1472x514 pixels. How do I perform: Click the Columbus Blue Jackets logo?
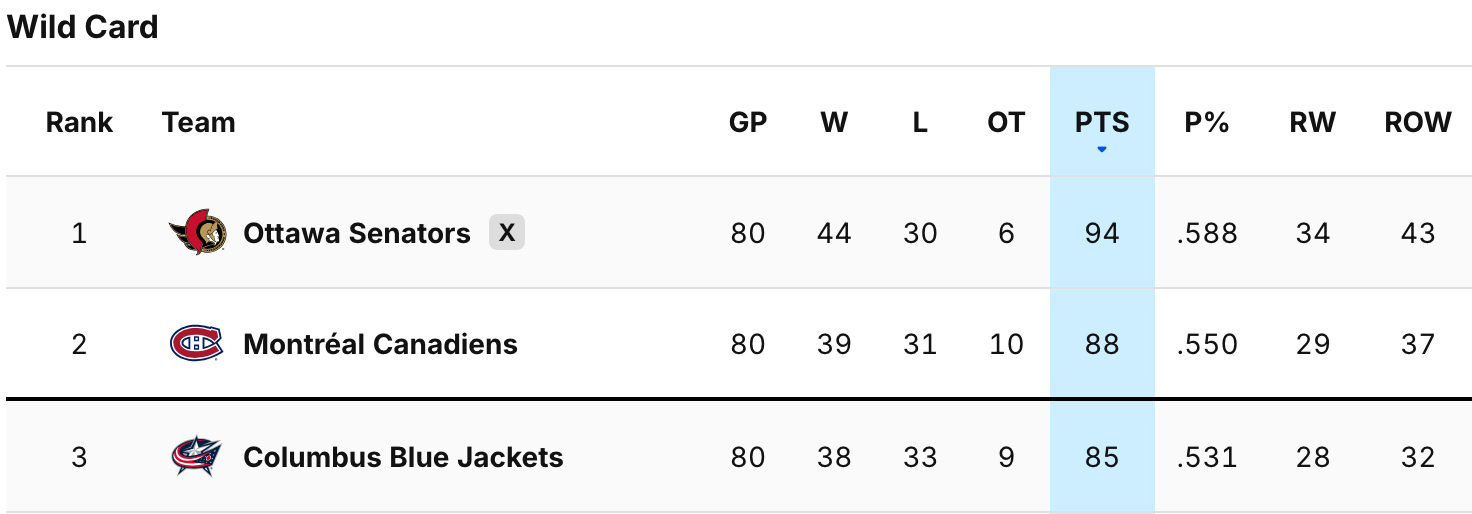197,457
